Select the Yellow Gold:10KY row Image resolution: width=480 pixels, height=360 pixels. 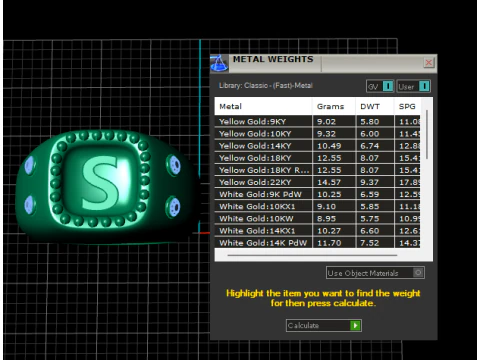tap(317, 134)
